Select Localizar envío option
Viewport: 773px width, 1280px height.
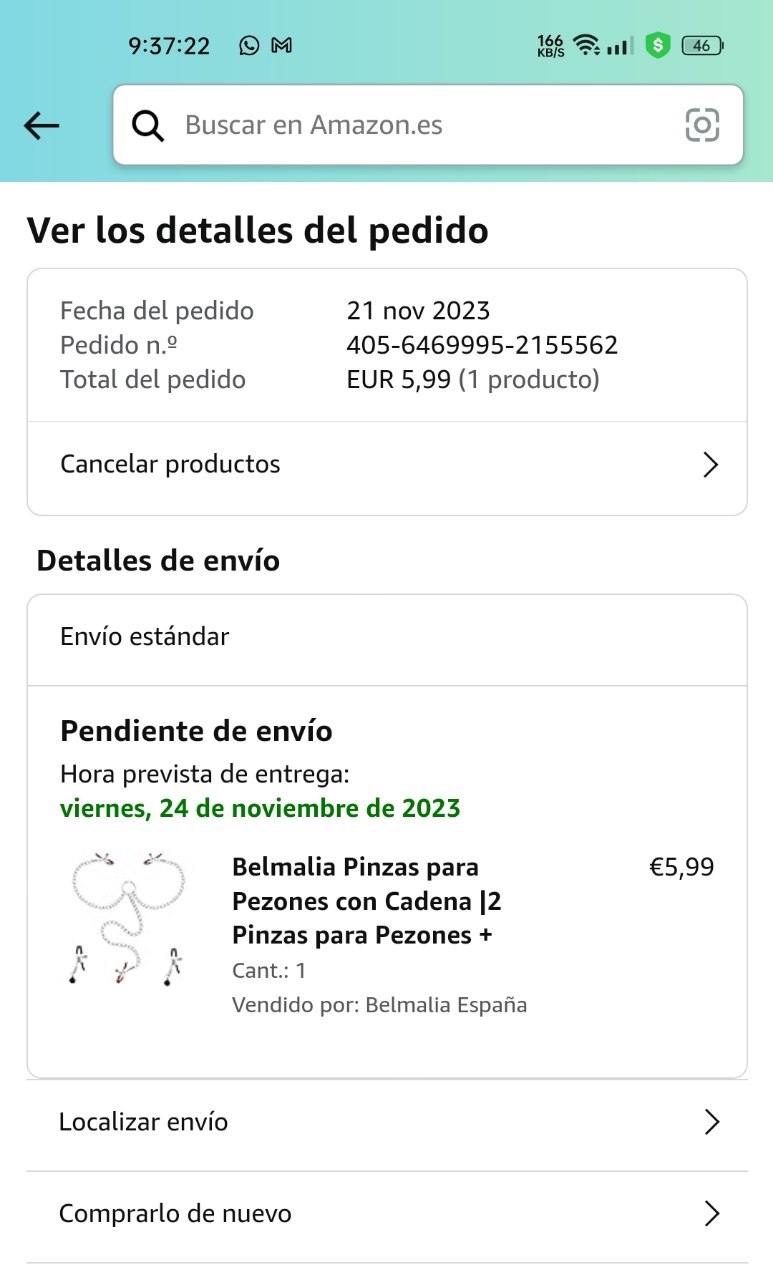coord(144,1122)
